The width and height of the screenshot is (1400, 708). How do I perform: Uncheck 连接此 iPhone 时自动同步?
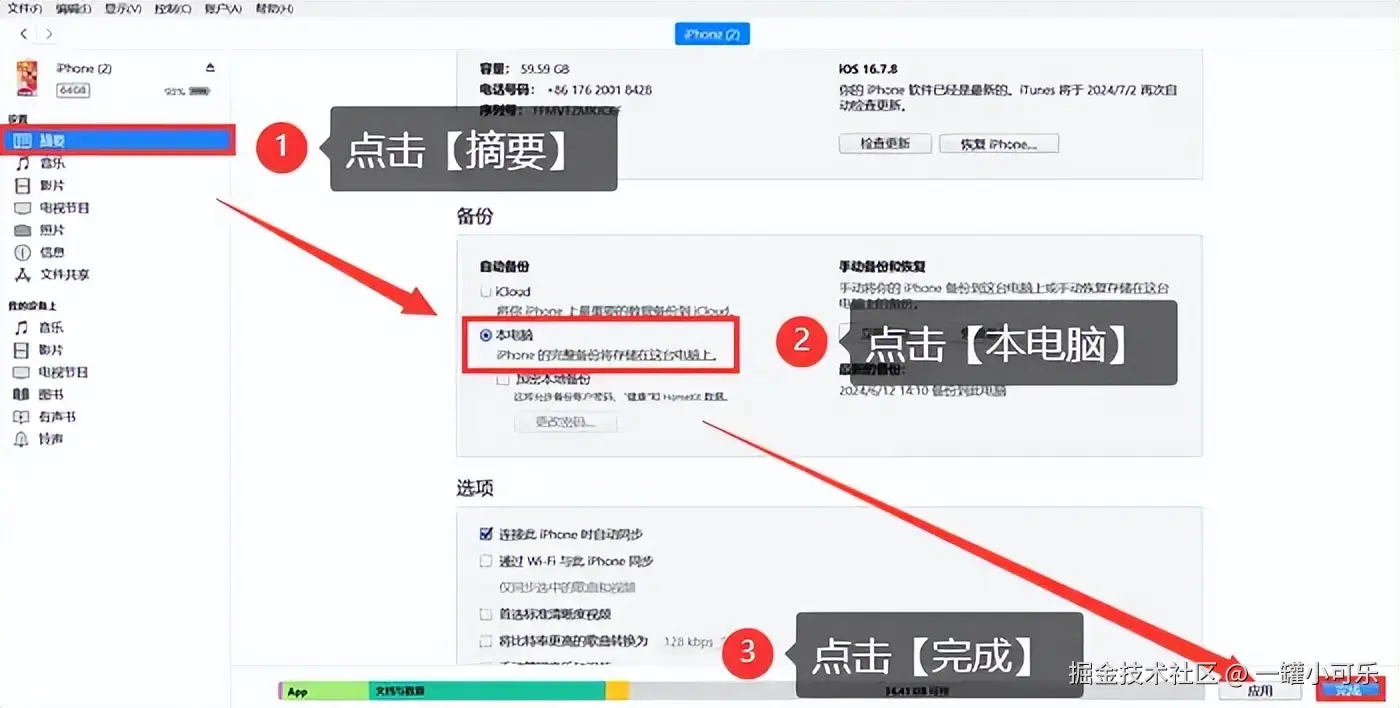click(x=486, y=534)
